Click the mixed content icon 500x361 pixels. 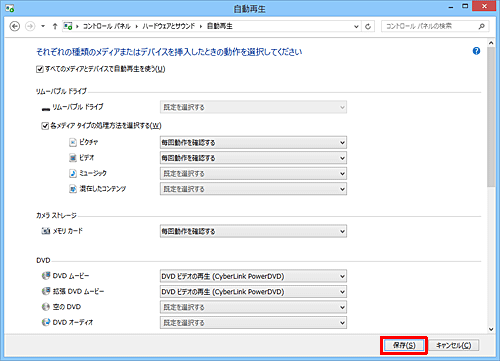(x=73, y=189)
